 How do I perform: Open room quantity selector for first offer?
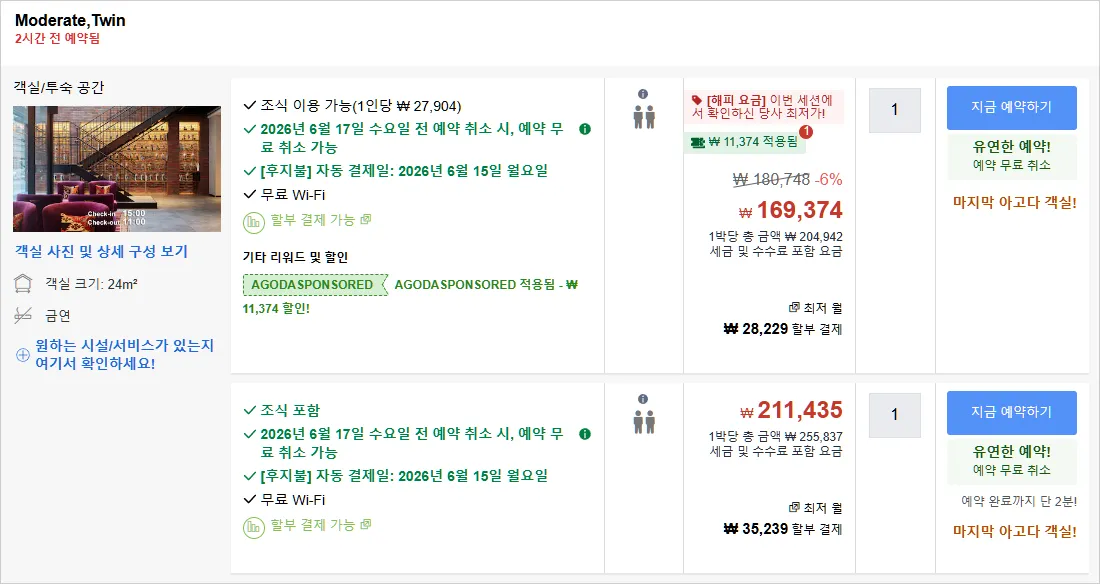click(x=894, y=110)
